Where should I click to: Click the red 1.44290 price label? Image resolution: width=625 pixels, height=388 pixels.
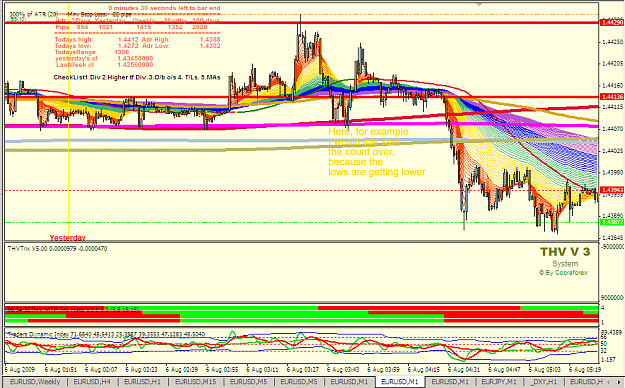click(x=612, y=23)
